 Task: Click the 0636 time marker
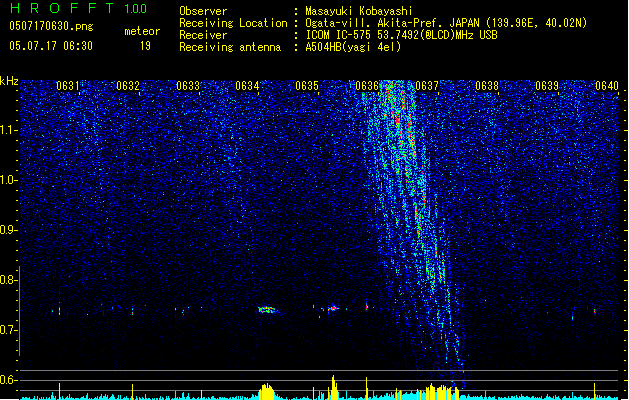(367, 86)
